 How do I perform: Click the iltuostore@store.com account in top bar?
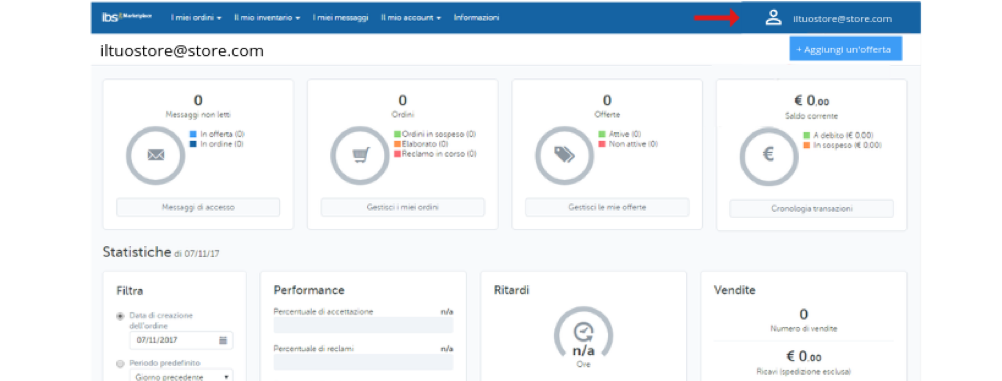click(842, 19)
